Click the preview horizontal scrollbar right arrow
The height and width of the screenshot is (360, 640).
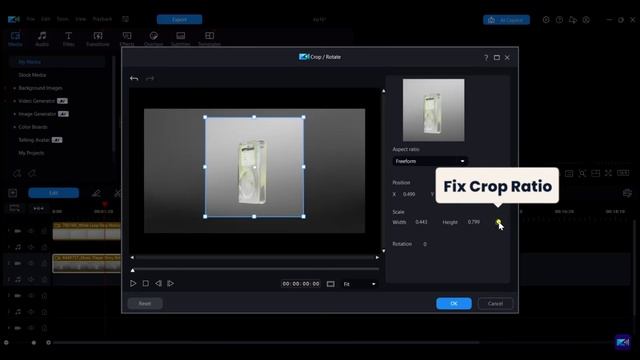tap(377, 258)
